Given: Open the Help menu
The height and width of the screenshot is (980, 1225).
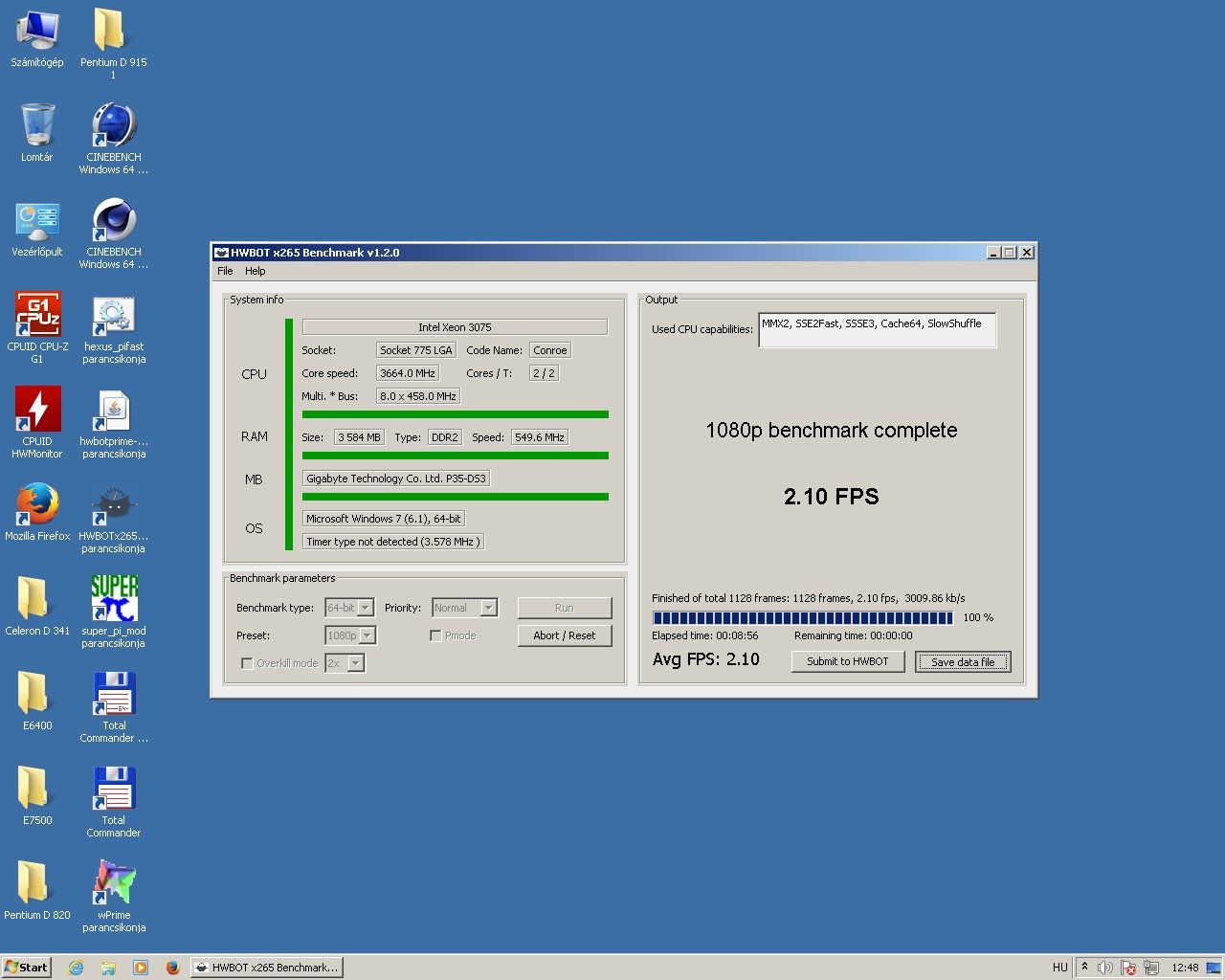Looking at the screenshot, I should pos(256,271).
